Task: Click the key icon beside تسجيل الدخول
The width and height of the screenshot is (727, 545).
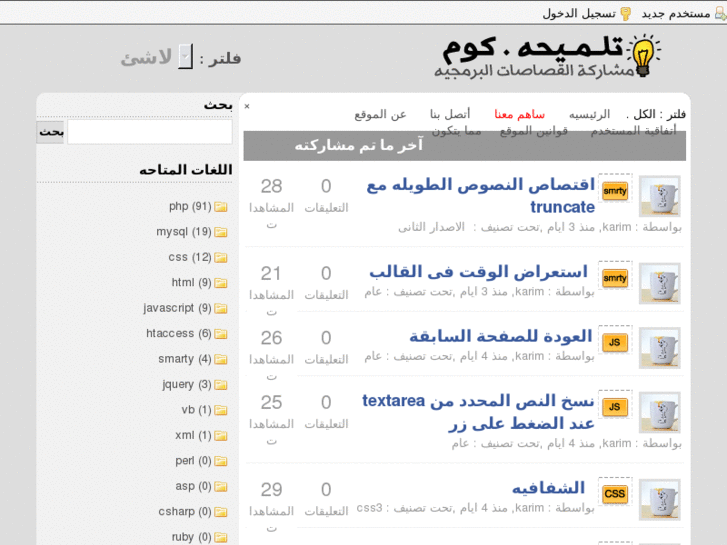Action: pyautogui.click(x=626, y=14)
